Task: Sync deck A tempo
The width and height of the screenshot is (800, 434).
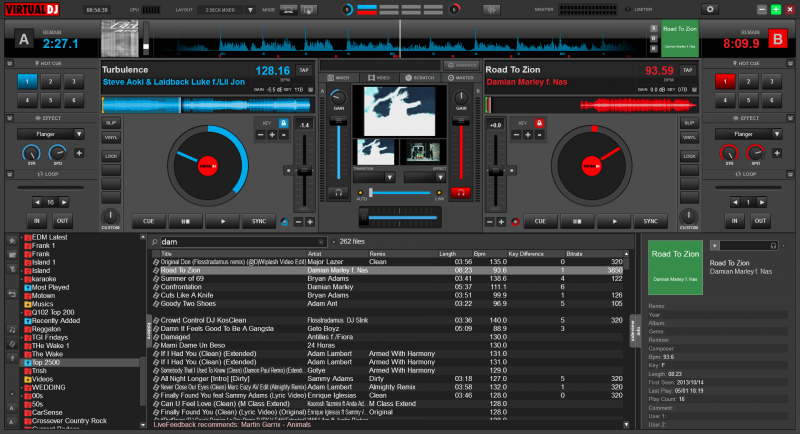Action: (259, 221)
